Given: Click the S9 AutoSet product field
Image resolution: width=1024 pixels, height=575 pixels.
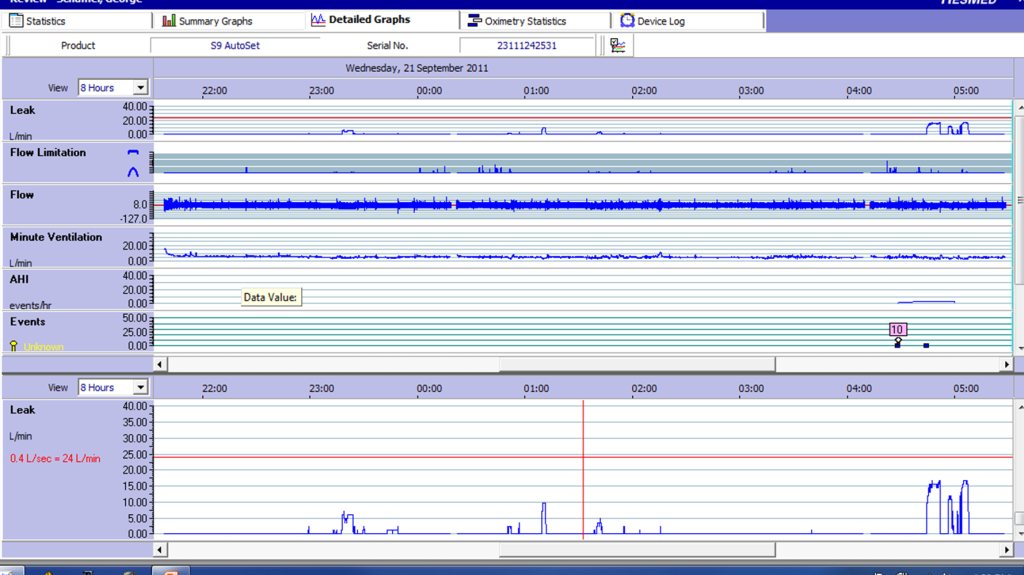Looking at the screenshot, I should tap(235, 46).
